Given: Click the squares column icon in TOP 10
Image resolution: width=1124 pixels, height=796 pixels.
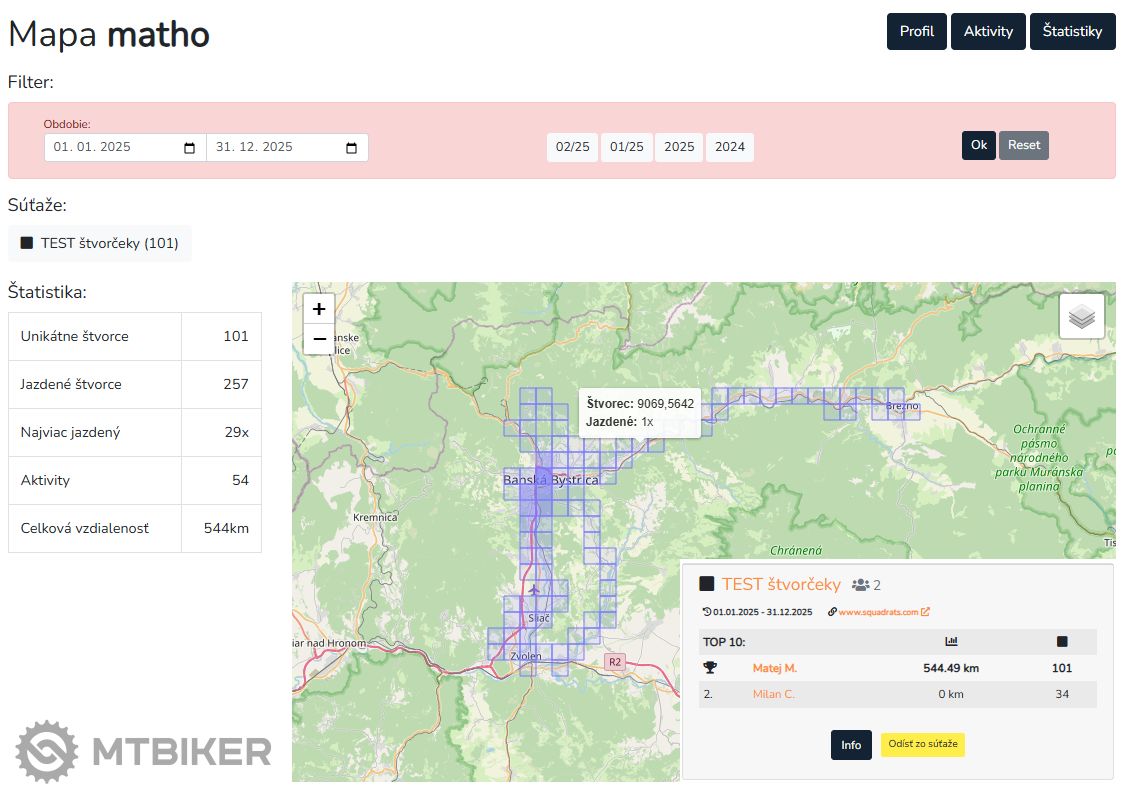Looking at the screenshot, I should (x=1062, y=642).
